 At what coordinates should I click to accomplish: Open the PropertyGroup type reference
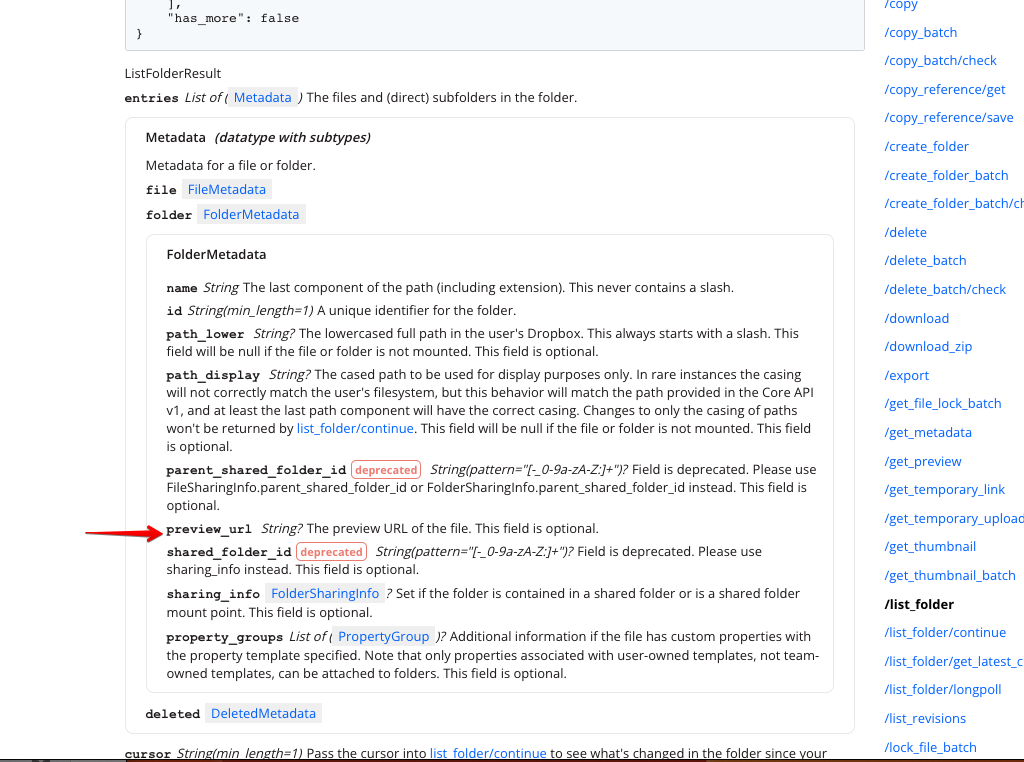pos(384,636)
